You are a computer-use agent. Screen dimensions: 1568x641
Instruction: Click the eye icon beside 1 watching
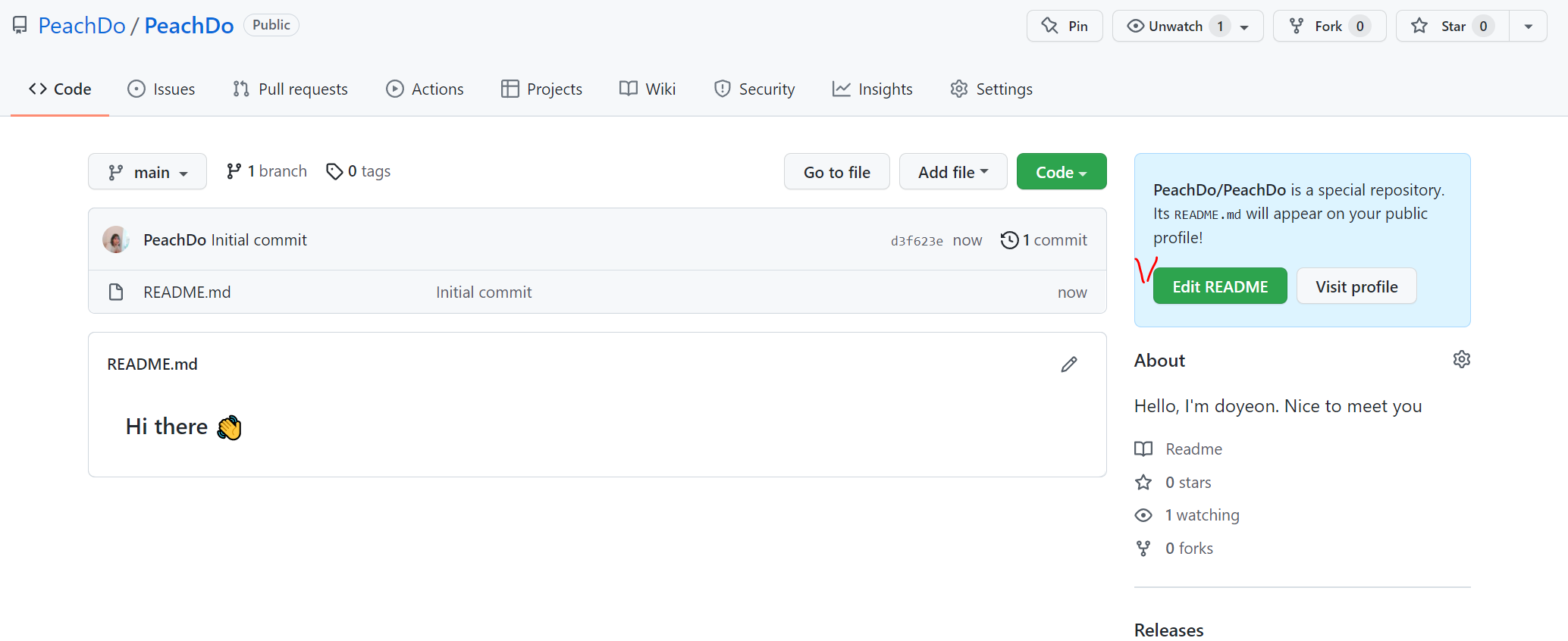click(x=1143, y=515)
